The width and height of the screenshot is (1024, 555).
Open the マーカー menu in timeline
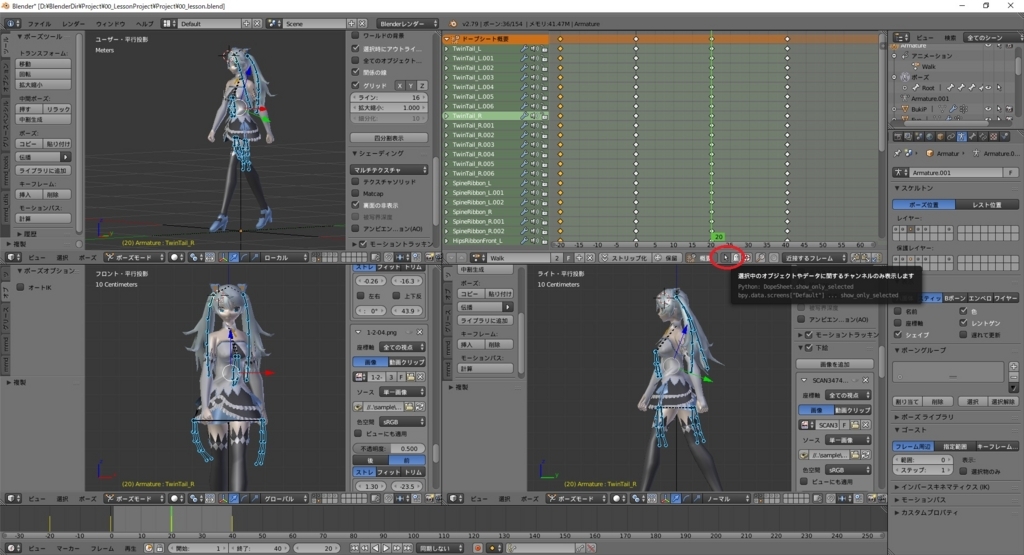point(67,548)
